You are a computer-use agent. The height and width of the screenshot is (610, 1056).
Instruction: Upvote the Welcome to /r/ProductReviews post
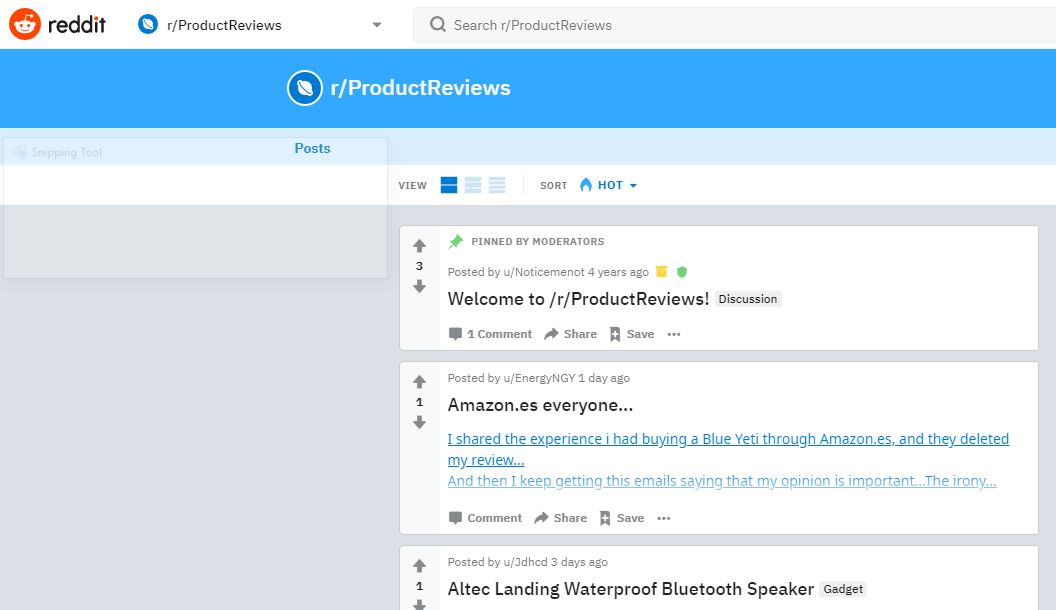(x=420, y=246)
